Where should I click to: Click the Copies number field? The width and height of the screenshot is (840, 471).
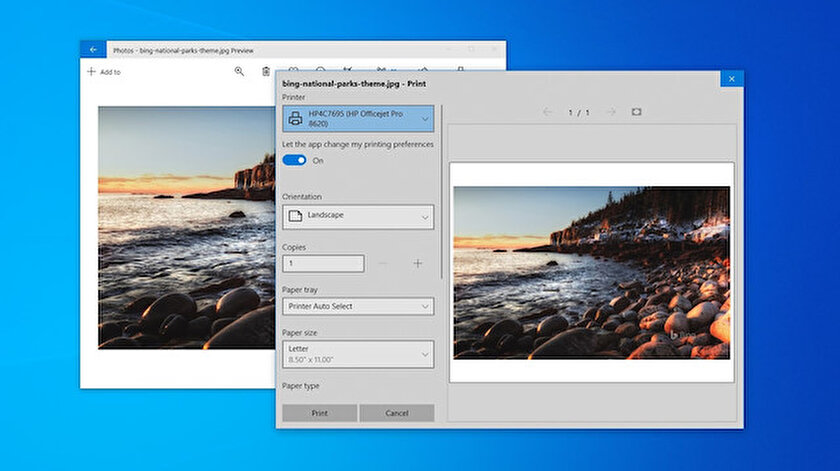[323, 263]
